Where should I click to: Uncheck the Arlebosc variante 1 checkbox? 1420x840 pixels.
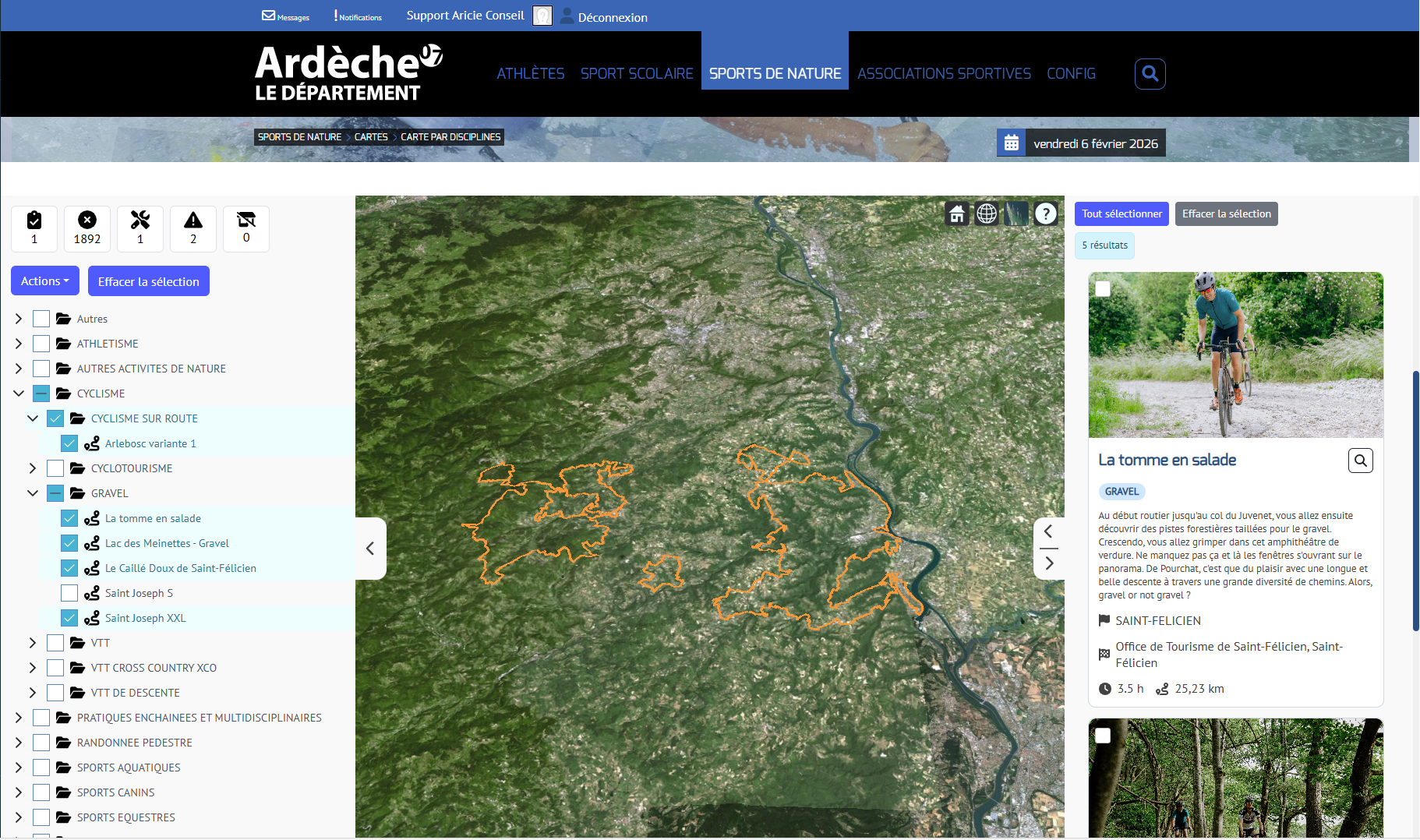(69, 443)
